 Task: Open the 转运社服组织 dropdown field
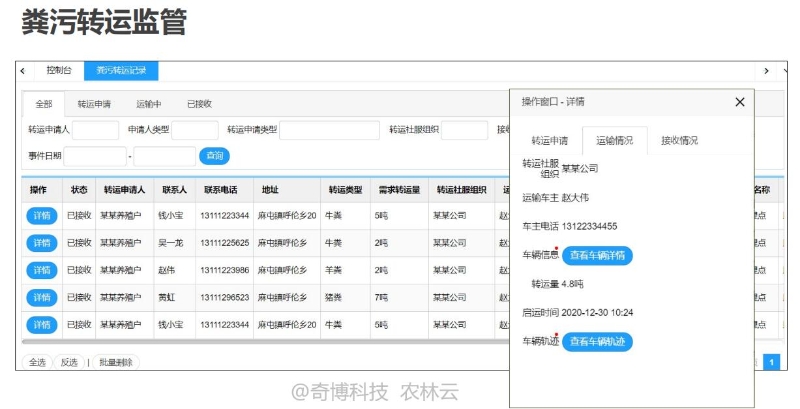pos(464,130)
